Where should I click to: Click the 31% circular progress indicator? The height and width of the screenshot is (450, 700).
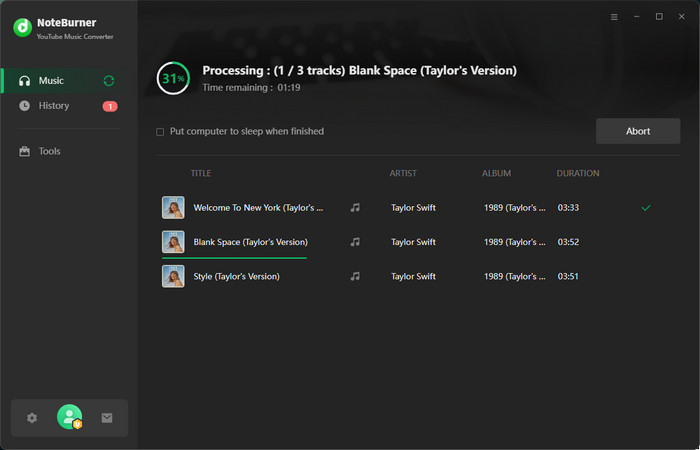[x=173, y=78]
